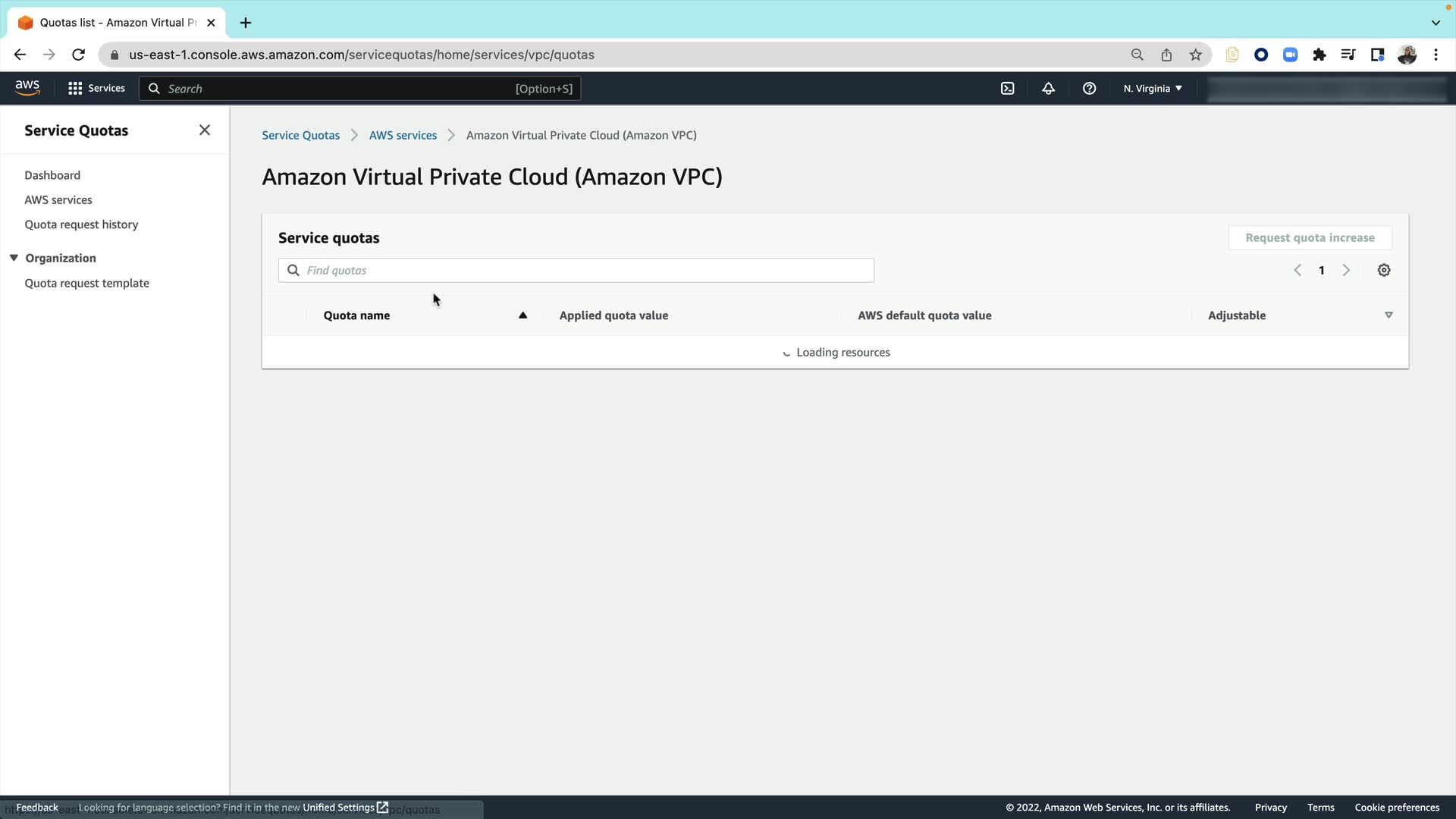Reload the browser page
This screenshot has width=1456, height=819.
(x=78, y=55)
